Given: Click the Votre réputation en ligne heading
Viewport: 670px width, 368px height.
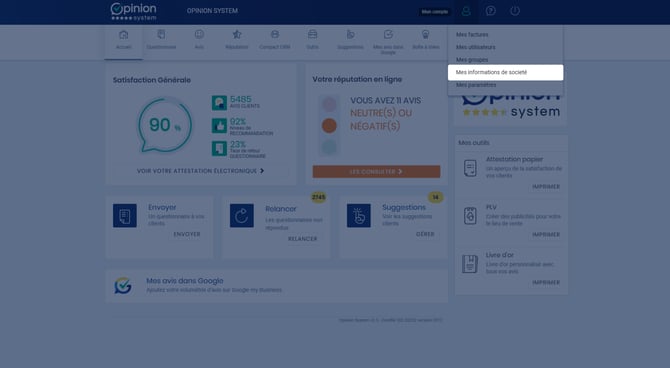Looking at the screenshot, I should pos(357,79).
